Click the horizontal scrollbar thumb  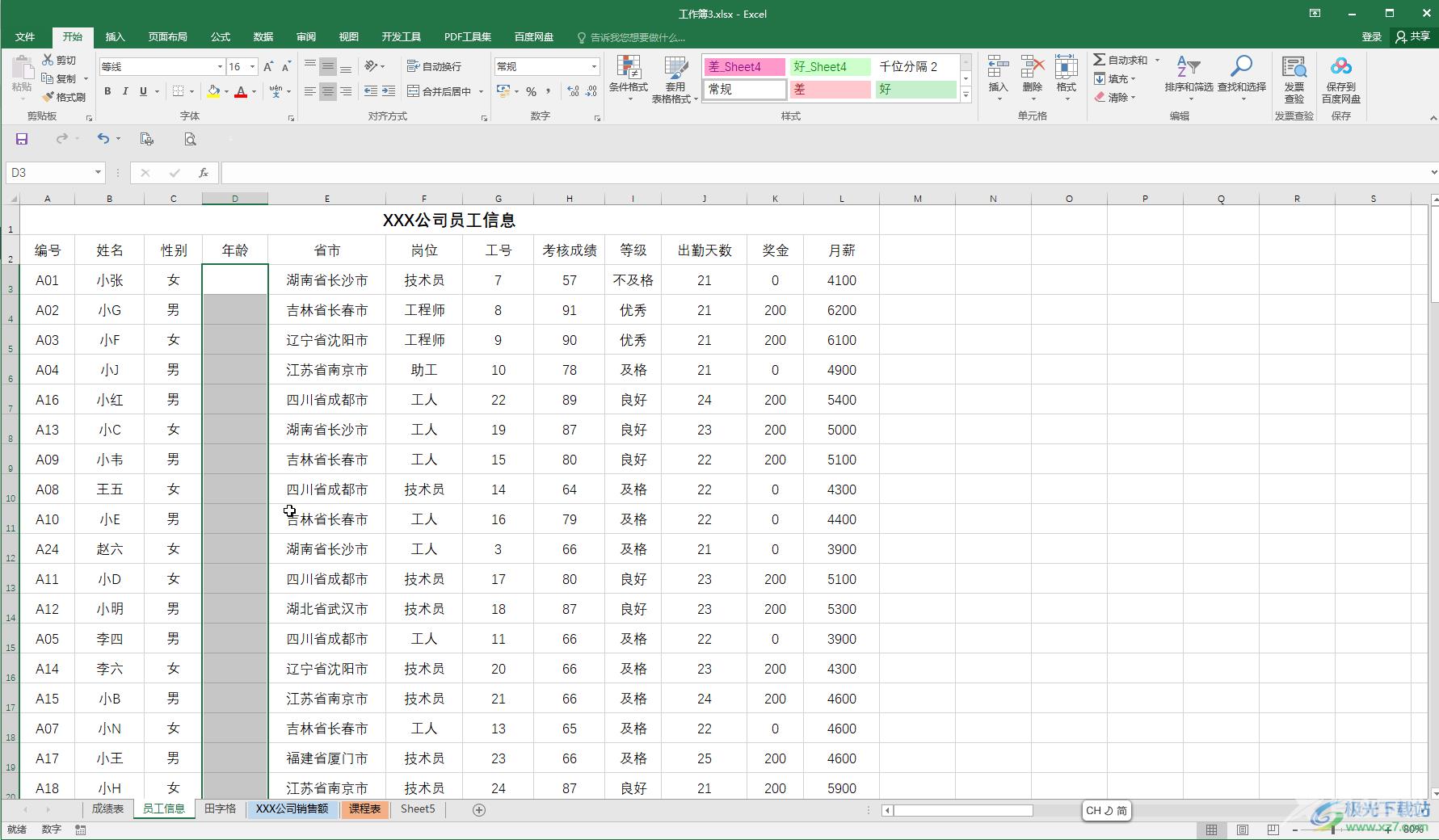coord(963,810)
